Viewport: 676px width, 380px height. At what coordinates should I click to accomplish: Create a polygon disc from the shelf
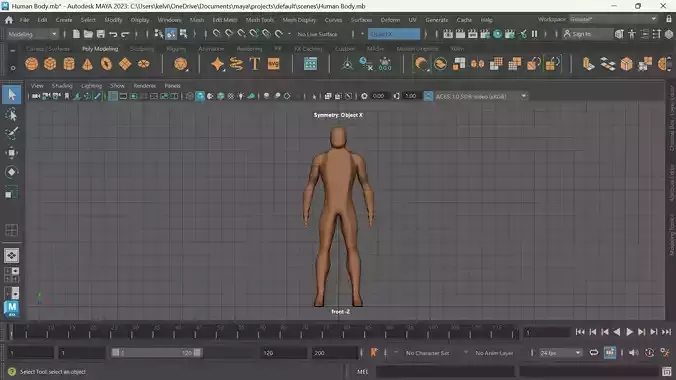[x=144, y=64]
